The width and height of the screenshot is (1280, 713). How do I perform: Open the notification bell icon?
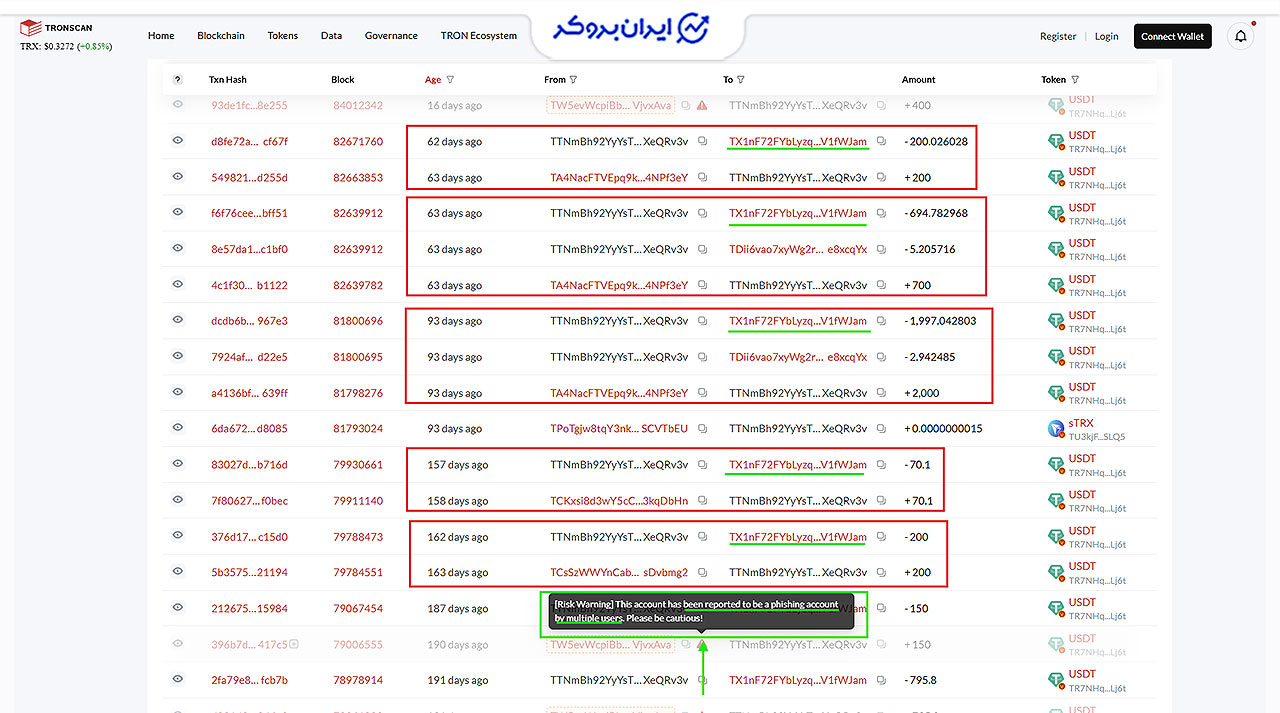pyautogui.click(x=1241, y=36)
